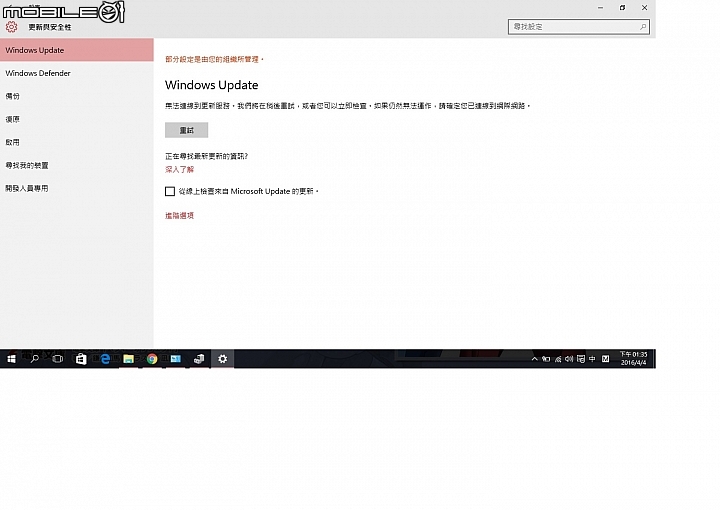Open Task View from the taskbar
720x510 pixels.
coord(57,359)
